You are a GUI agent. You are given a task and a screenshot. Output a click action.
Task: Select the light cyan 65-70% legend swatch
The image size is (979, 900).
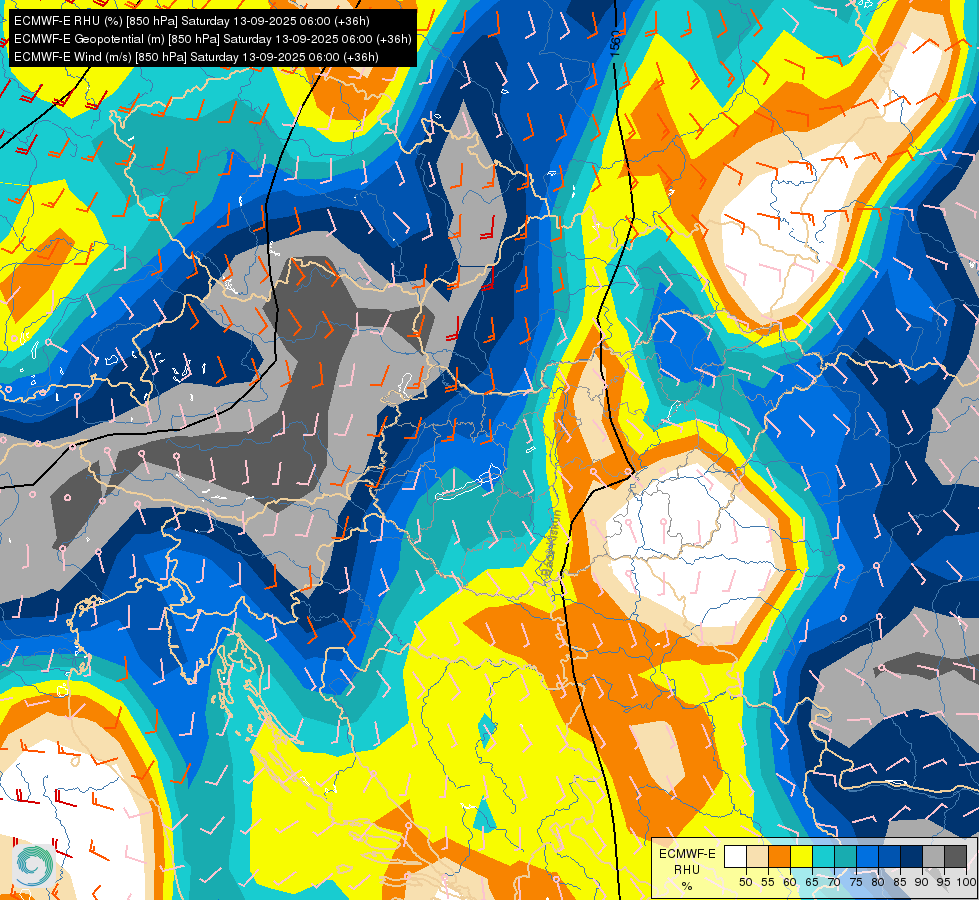pyautogui.click(x=823, y=857)
